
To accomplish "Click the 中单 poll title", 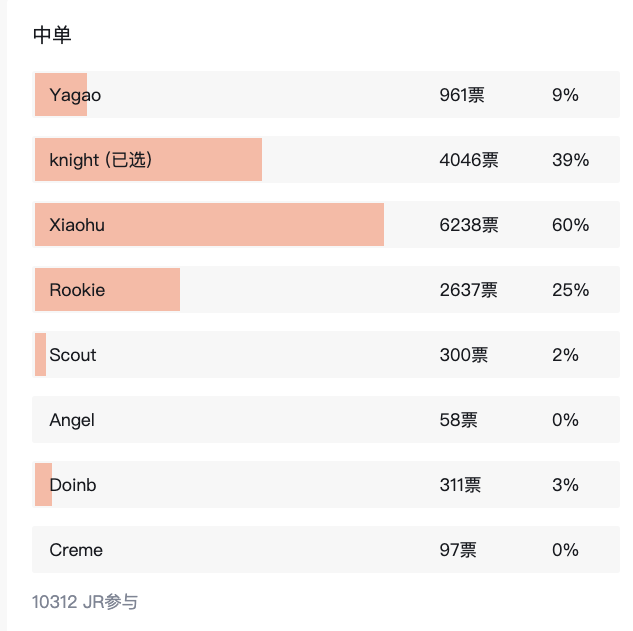I will pyautogui.click(x=52, y=36).
